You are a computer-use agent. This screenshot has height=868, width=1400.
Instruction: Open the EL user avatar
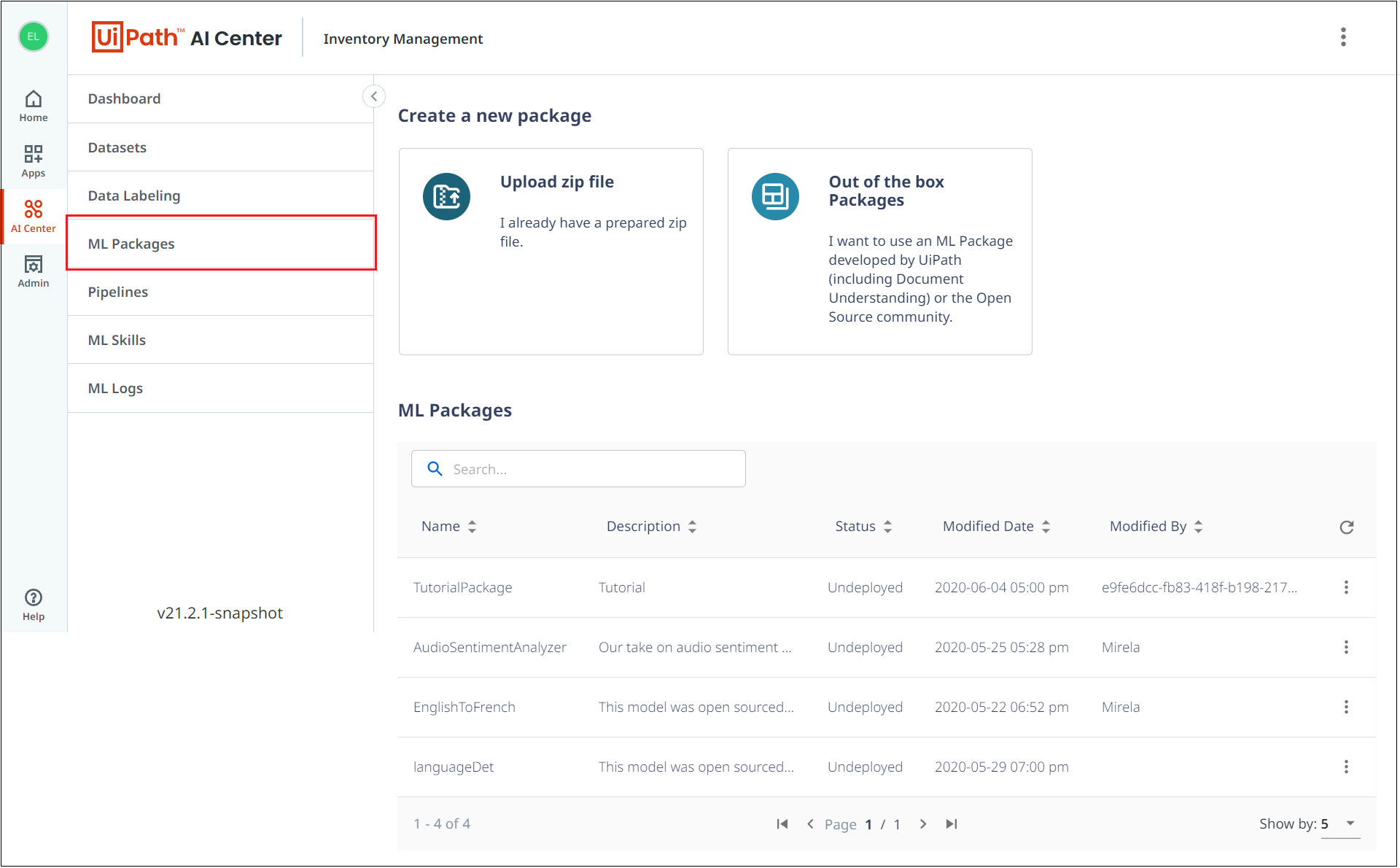click(x=34, y=36)
